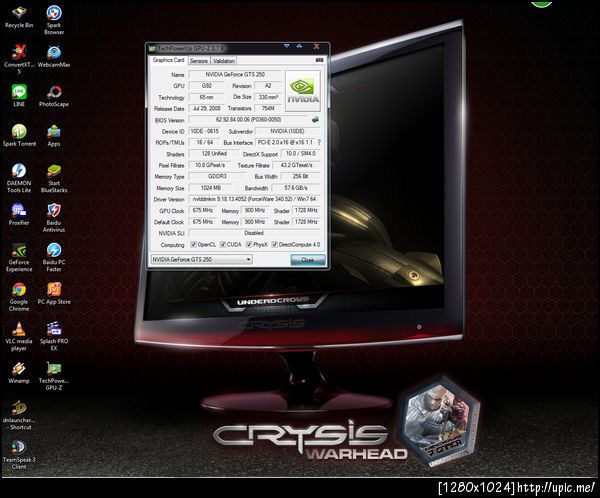Click the bus interface question mark icon

click(x=319, y=142)
